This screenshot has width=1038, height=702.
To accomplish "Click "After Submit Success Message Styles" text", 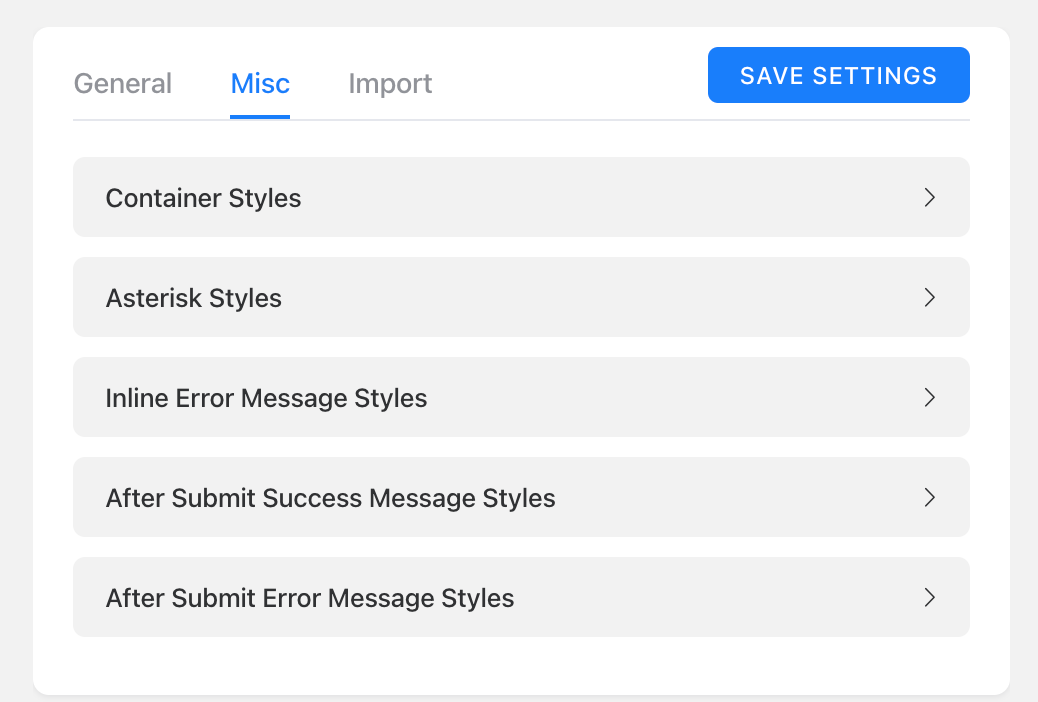I will point(330,498).
